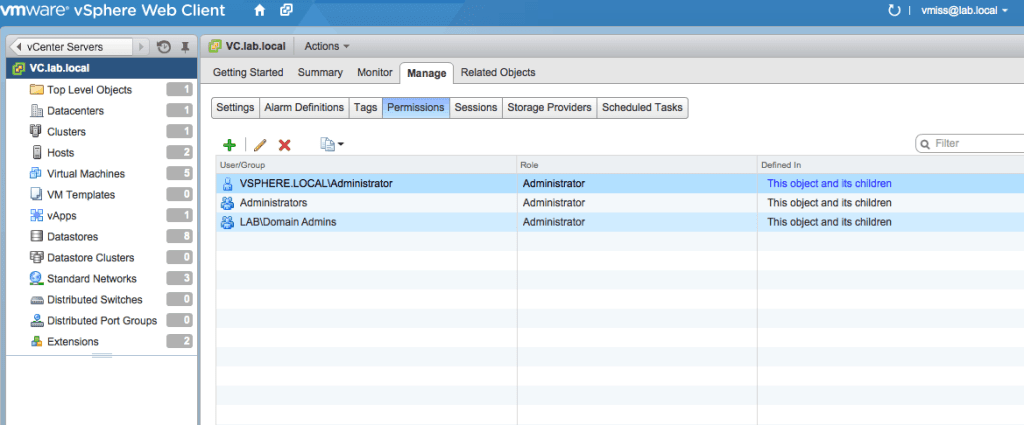Go back to vCenter Servers
The height and width of the screenshot is (425, 1024).
[x=72, y=47]
